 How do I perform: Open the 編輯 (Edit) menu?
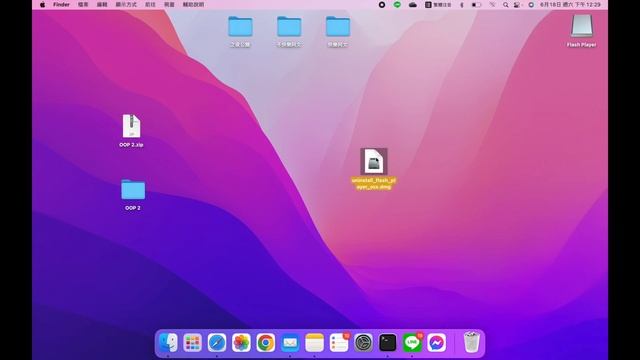102,4
